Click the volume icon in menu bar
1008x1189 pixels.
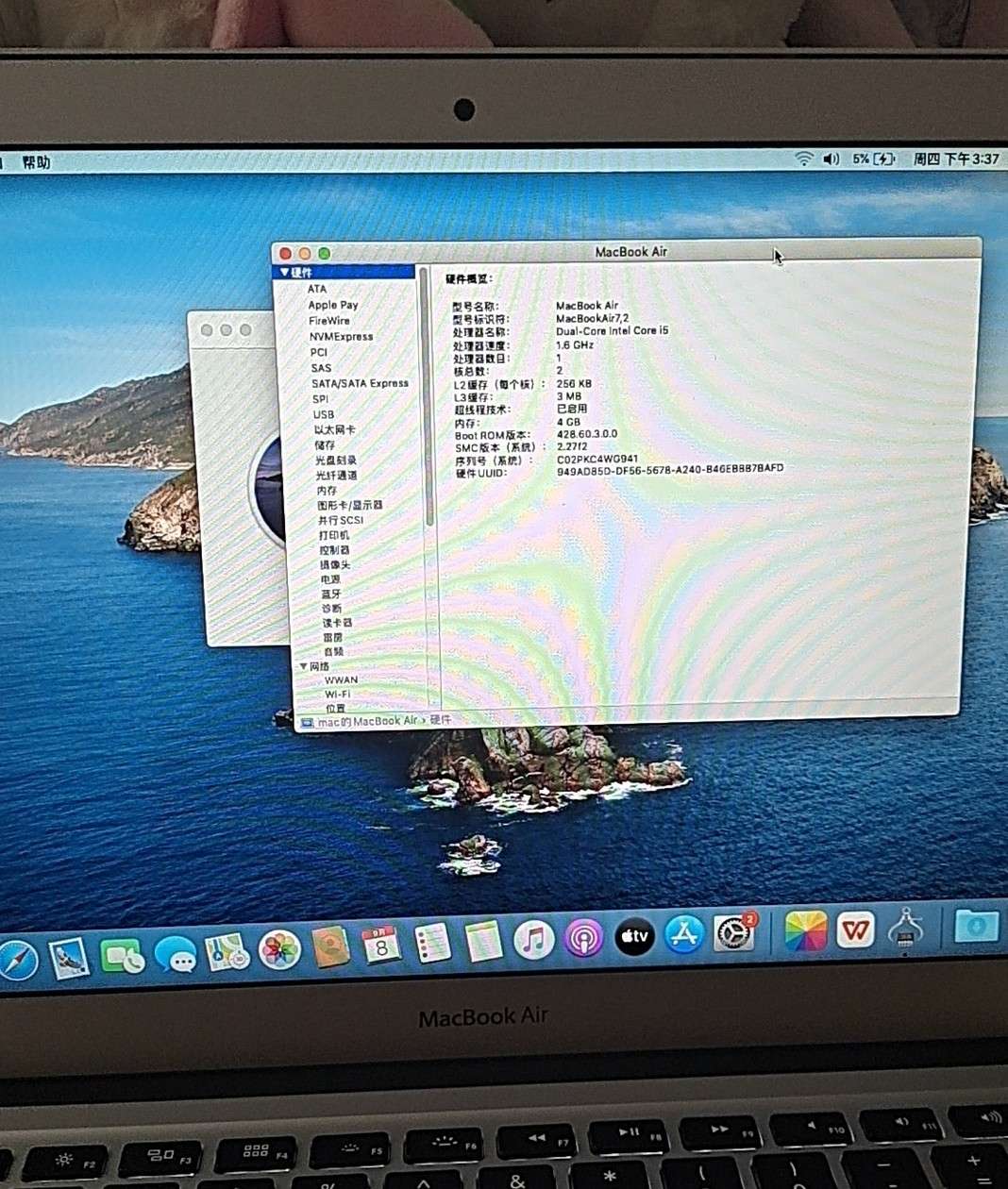pyautogui.click(x=831, y=159)
